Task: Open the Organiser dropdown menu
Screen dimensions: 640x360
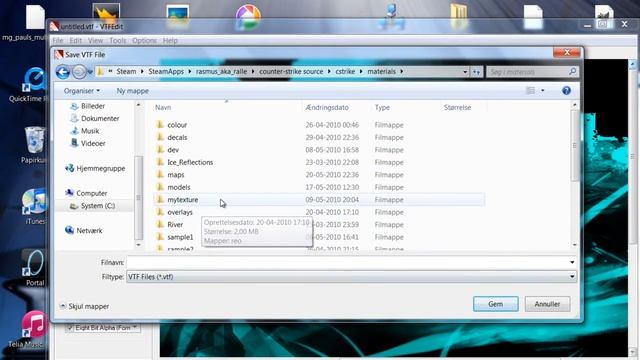Action: (x=82, y=91)
